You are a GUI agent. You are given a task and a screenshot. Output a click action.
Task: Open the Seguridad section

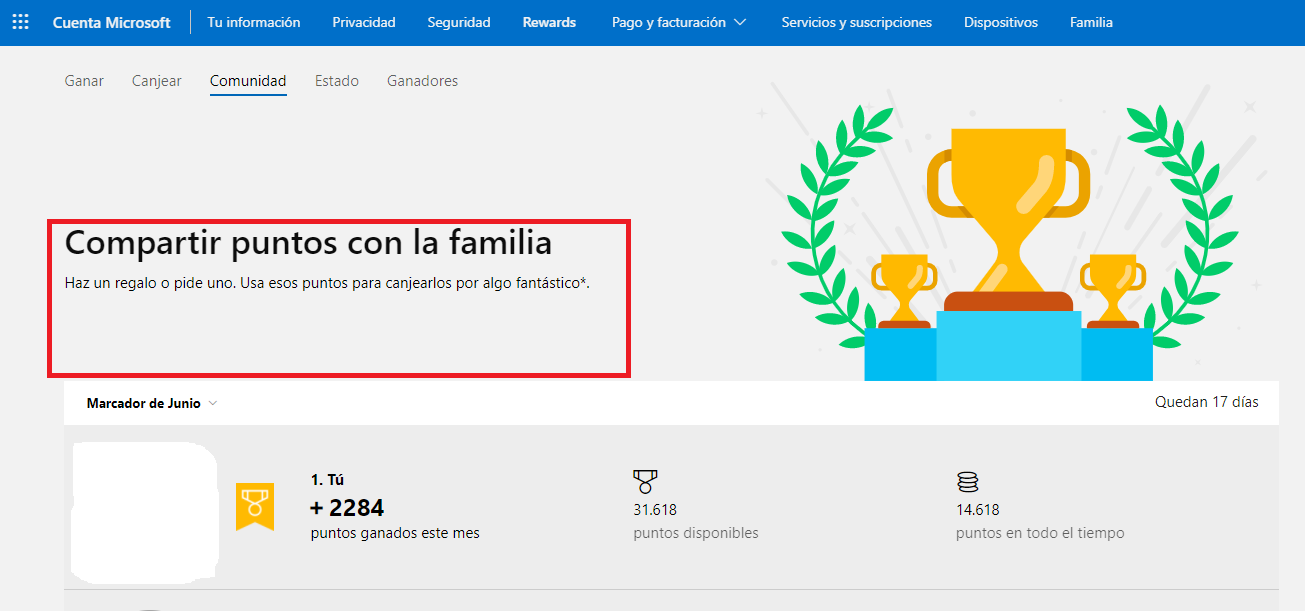[x=459, y=22]
